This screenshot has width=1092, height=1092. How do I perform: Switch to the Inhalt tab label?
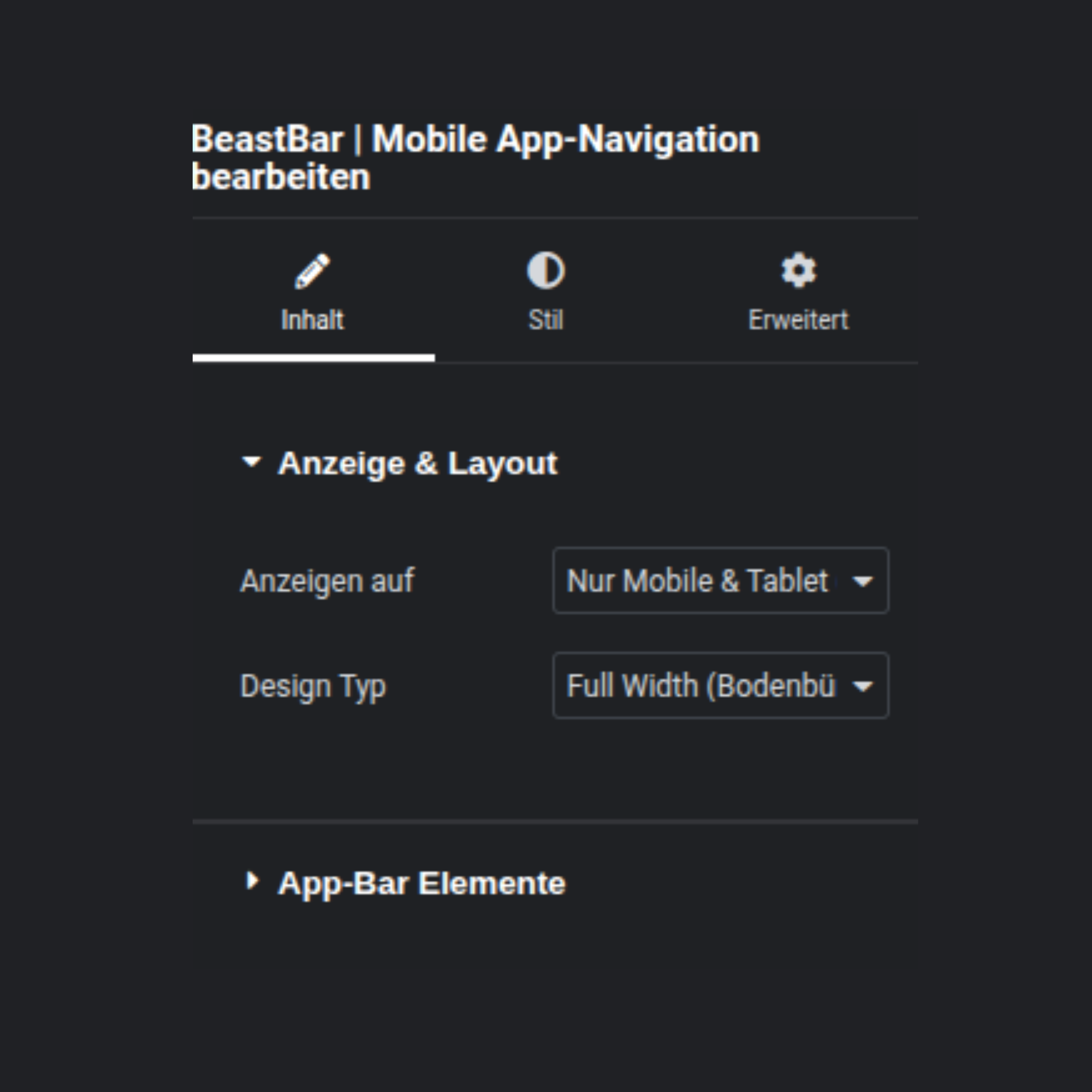click(312, 320)
